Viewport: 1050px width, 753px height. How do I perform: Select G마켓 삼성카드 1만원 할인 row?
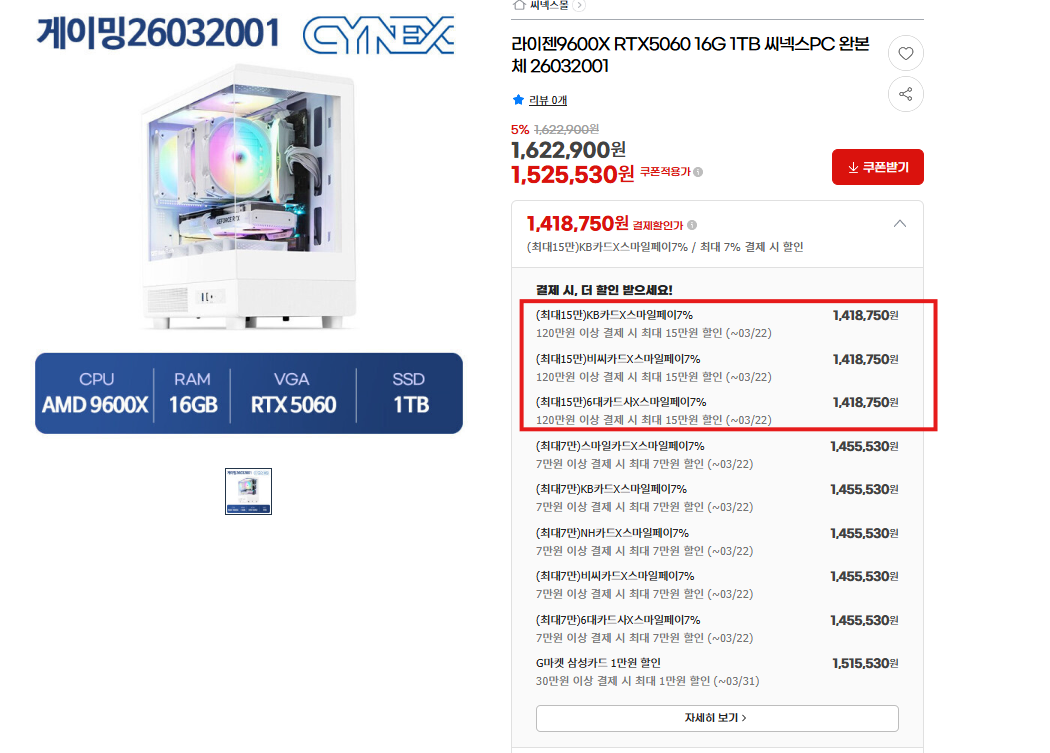click(717, 672)
